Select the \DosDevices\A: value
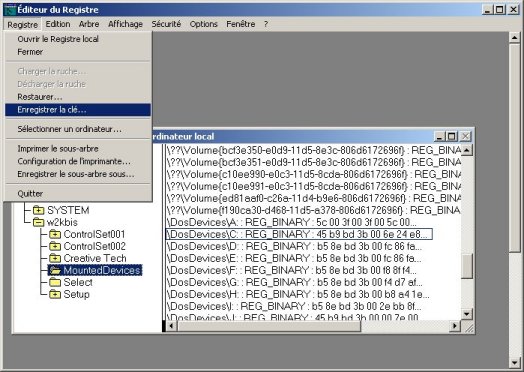 [x=292, y=222]
